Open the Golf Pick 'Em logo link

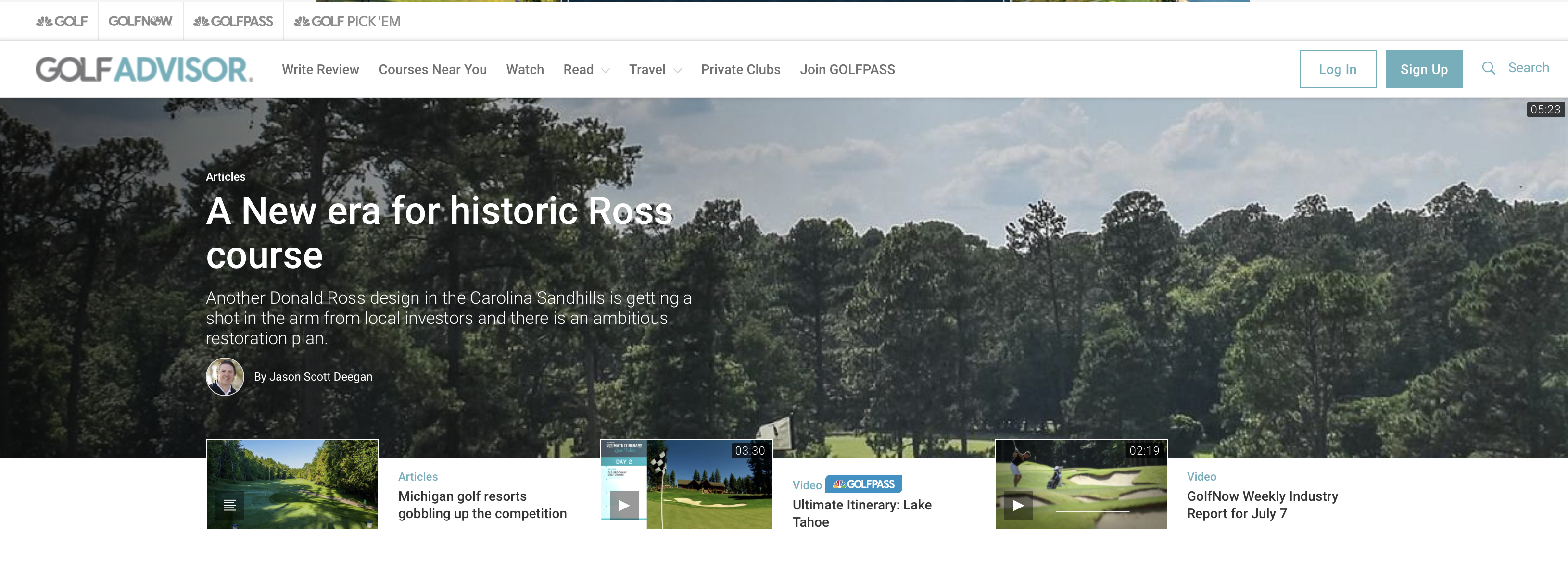click(347, 21)
